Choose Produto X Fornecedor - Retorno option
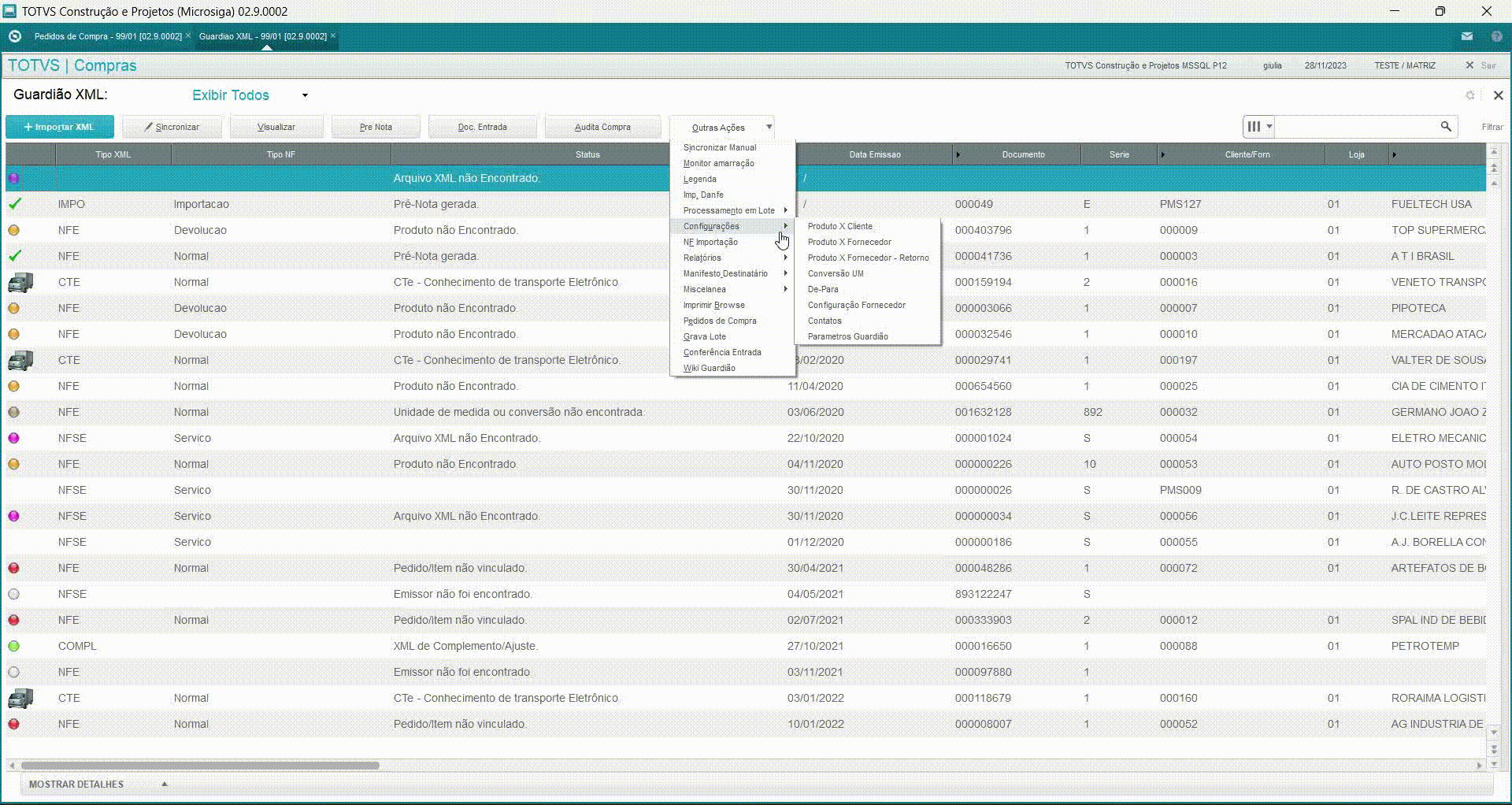Screen dimensions: 1512x805 pyautogui.click(x=868, y=258)
